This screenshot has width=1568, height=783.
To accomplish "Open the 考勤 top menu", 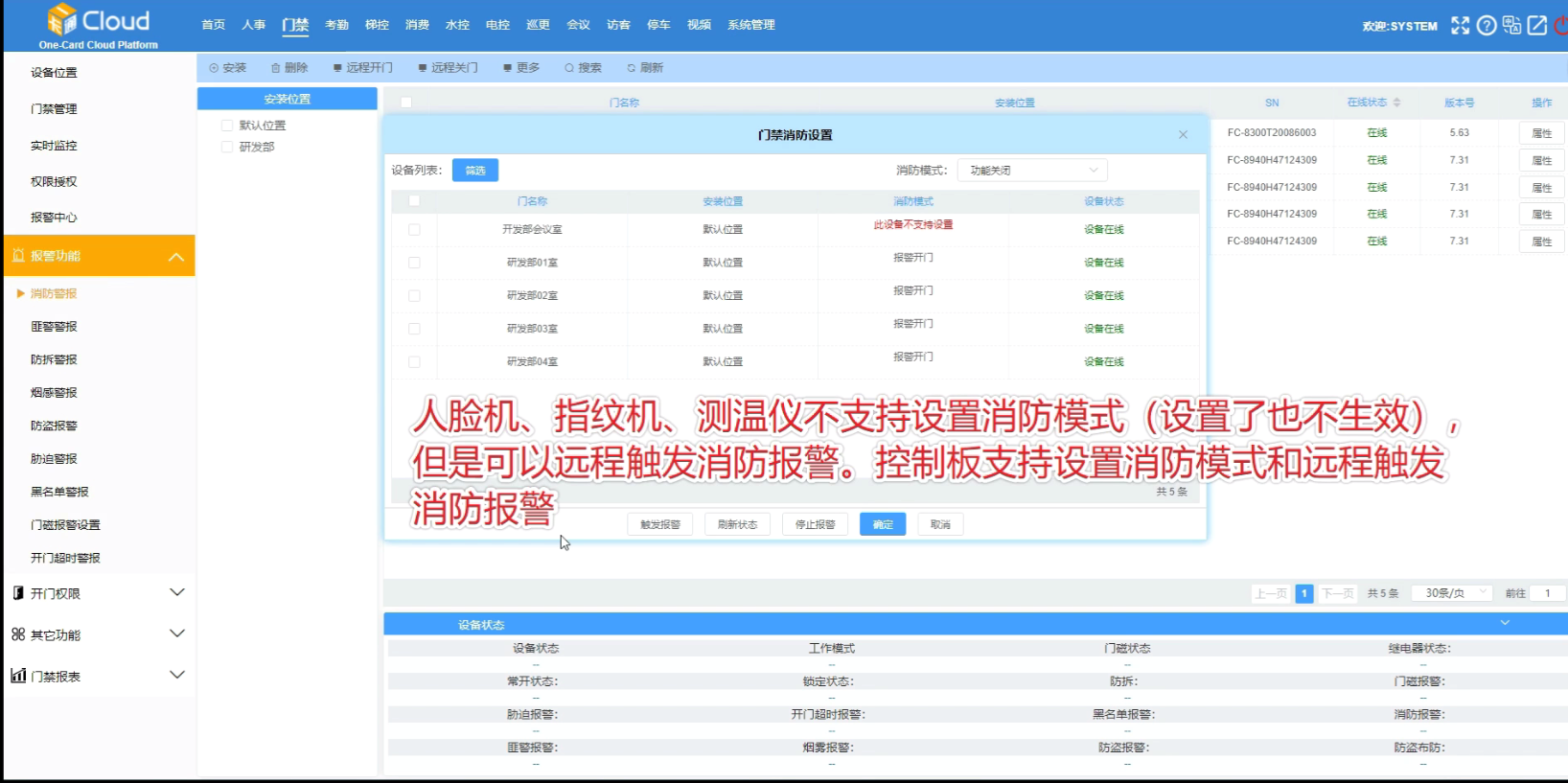I will [x=336, y=25].
